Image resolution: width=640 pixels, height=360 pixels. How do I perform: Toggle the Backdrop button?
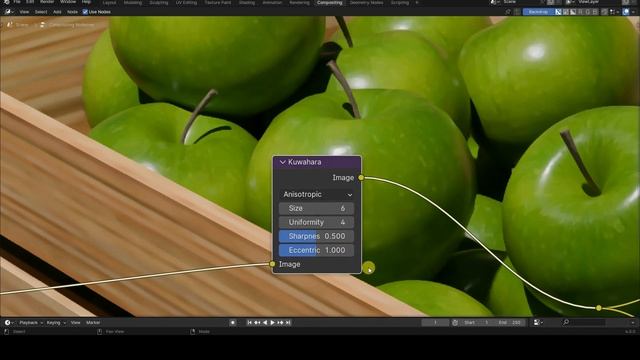pyautogui.click(x=538, y=12)
